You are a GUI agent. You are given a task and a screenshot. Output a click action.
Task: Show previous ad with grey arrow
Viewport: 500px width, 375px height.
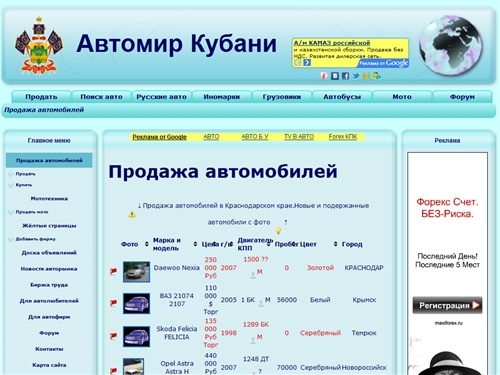[x=298, y=63]
